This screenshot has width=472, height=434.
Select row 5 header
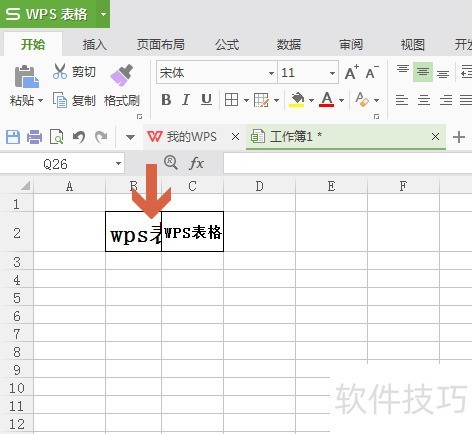coord(17,297)
